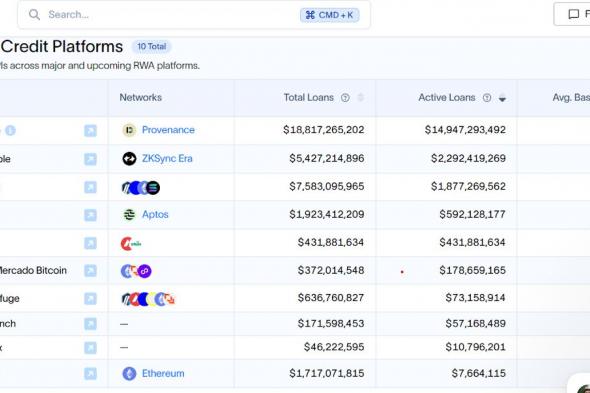The width and height of the screenshot is (590, 393).
Task: Open the Aptos network link
Action: tap(155, 215)
